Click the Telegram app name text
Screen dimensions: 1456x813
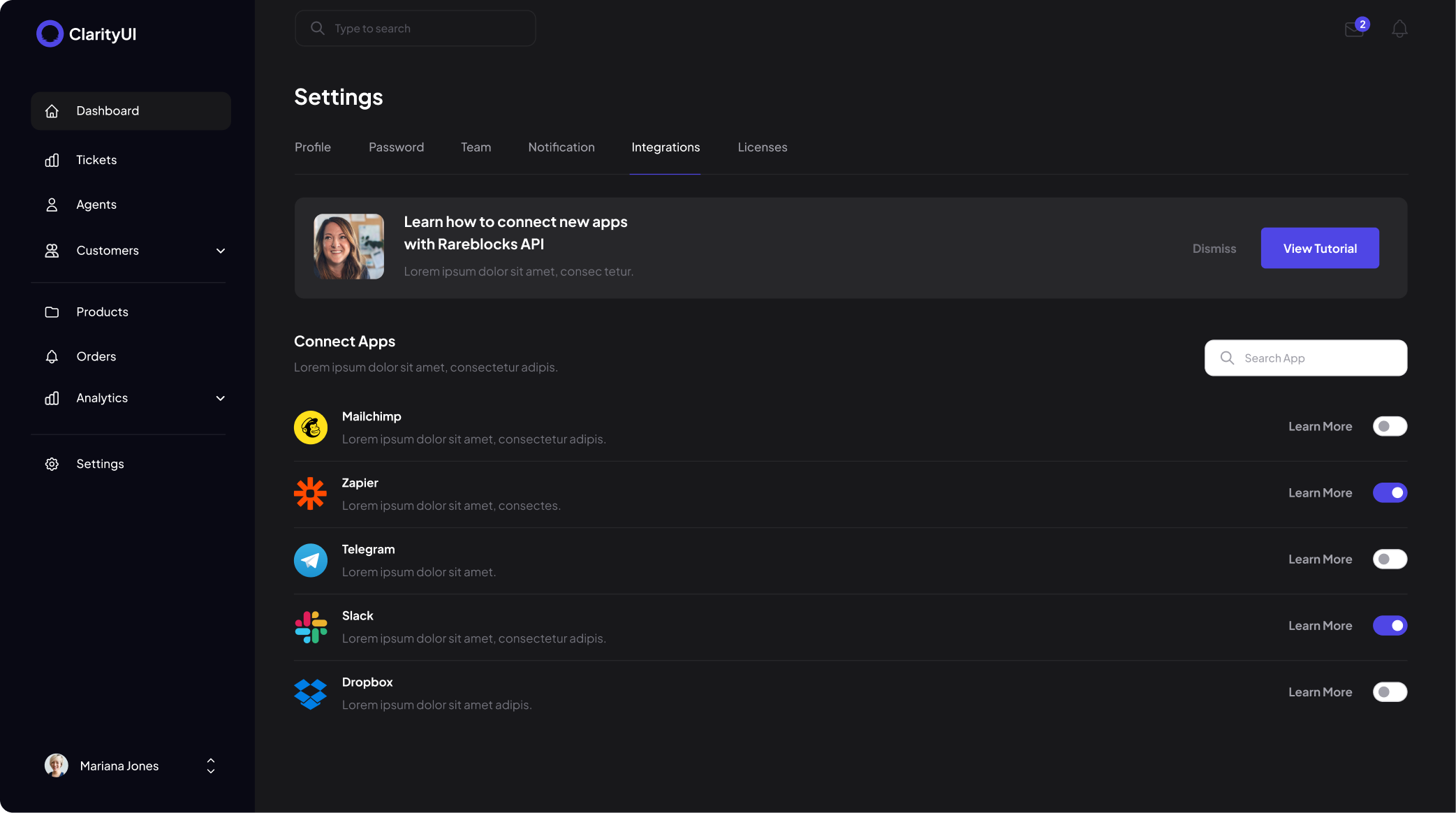pyautogui.click(x=369, y=549)
